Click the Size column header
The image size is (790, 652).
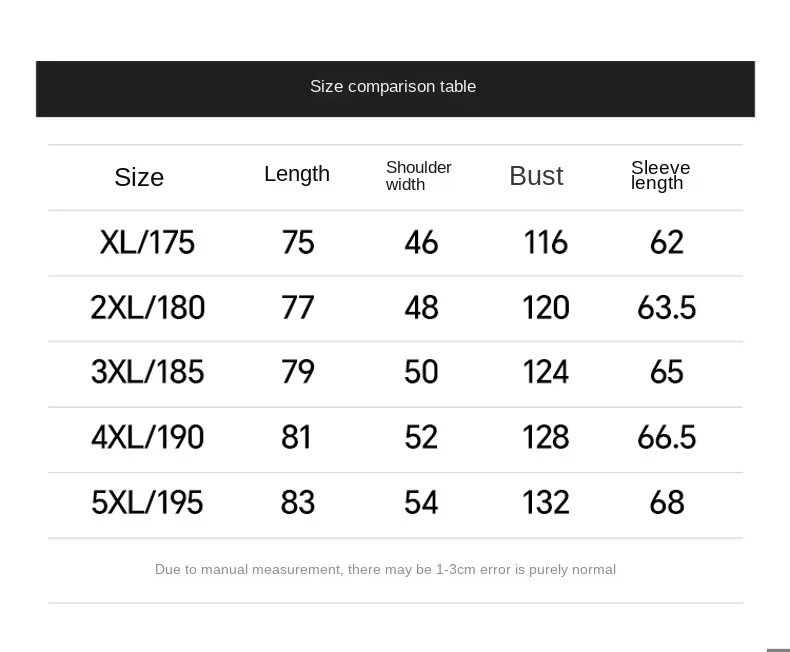(x=139, y=177)
